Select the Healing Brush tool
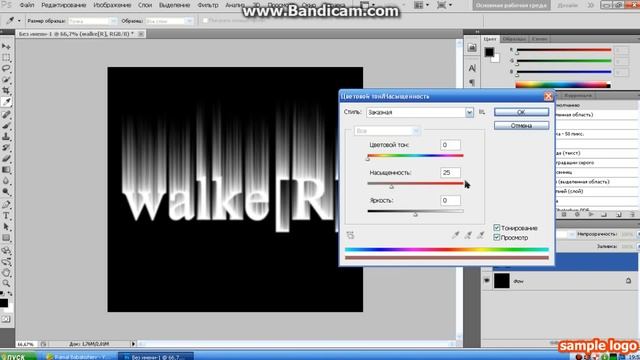Screen dimensions: 640x360 (x=6, y=115)
